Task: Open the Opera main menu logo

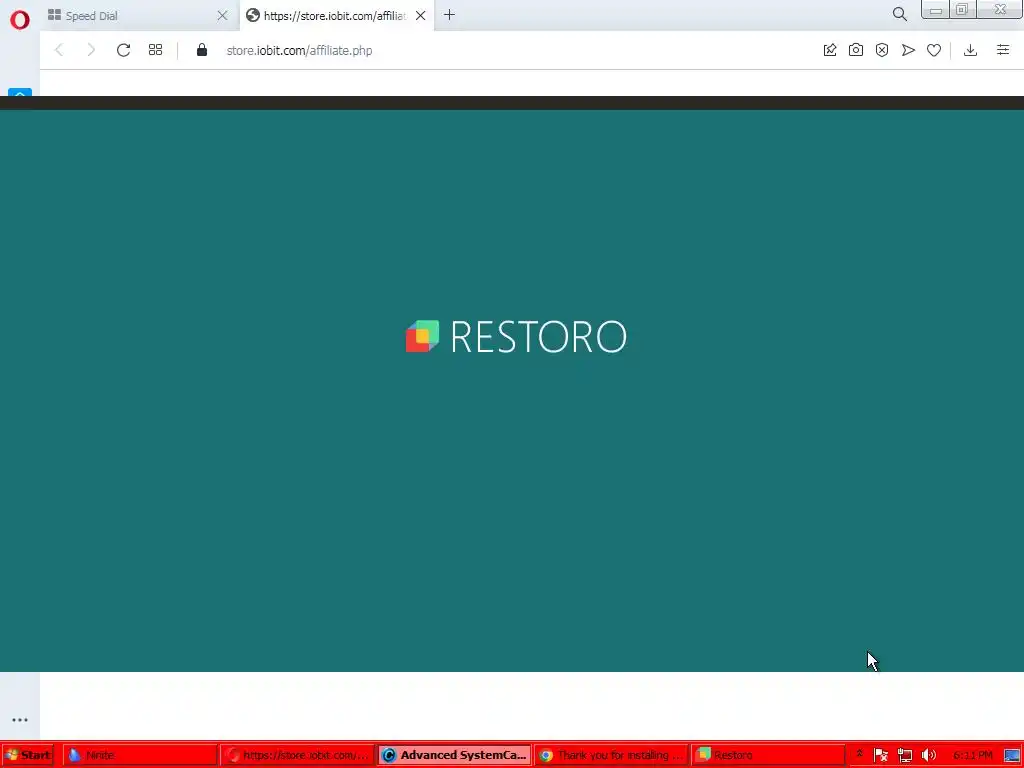Action: point(20,20)
